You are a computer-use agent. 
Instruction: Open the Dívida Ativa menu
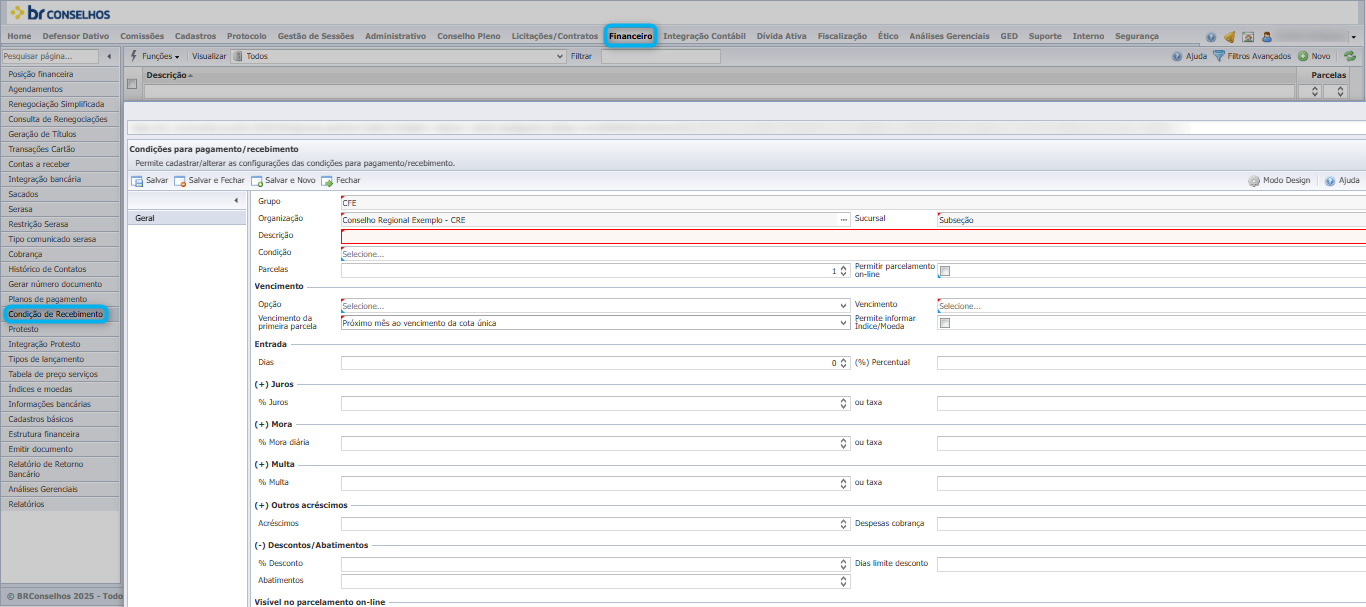781,36
